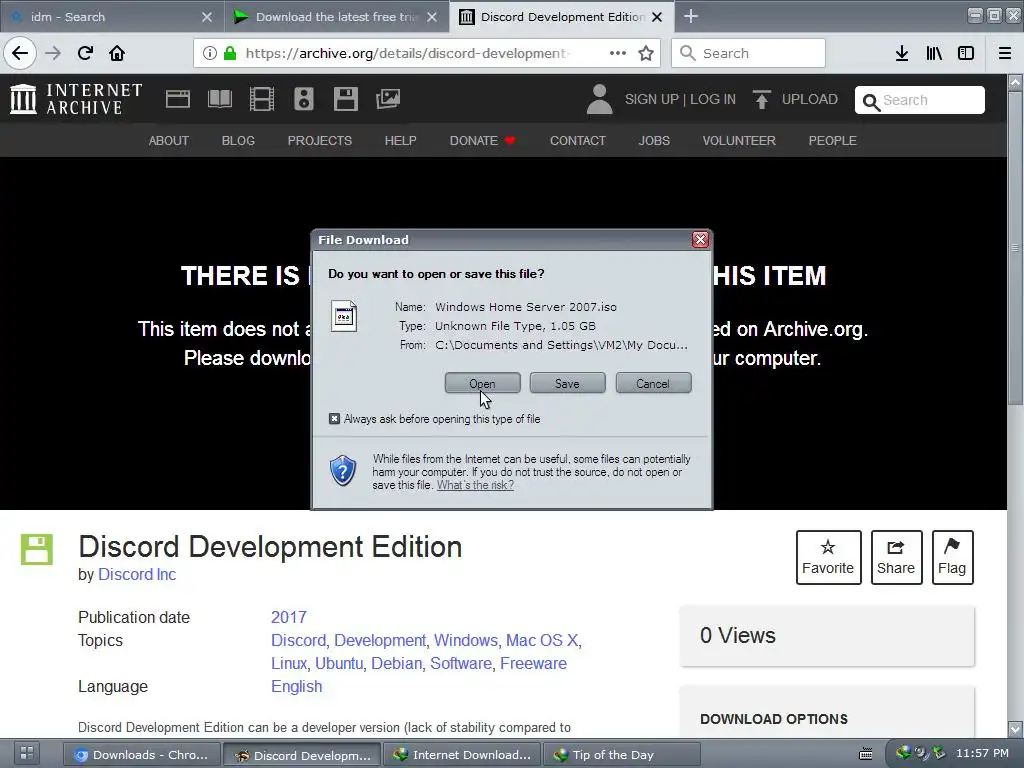Open the ABOUT menu item
1024x768 pixels.
click(x=168, y=140)
